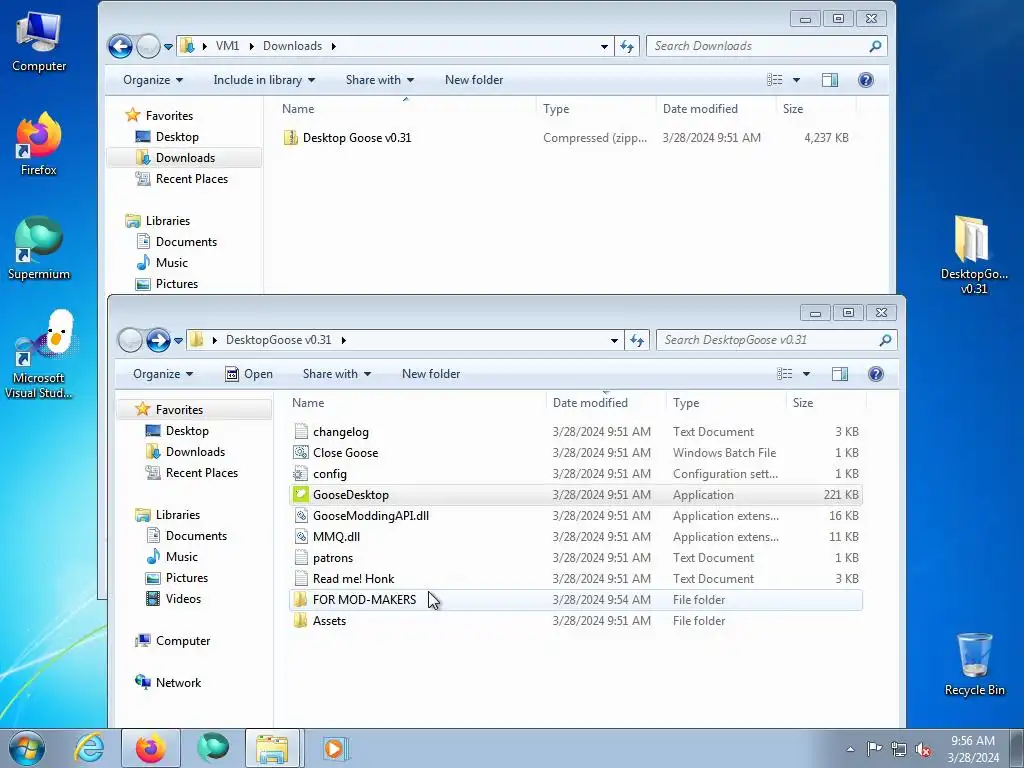
Task: Select the patrons text file
Action: coord(575,558)
